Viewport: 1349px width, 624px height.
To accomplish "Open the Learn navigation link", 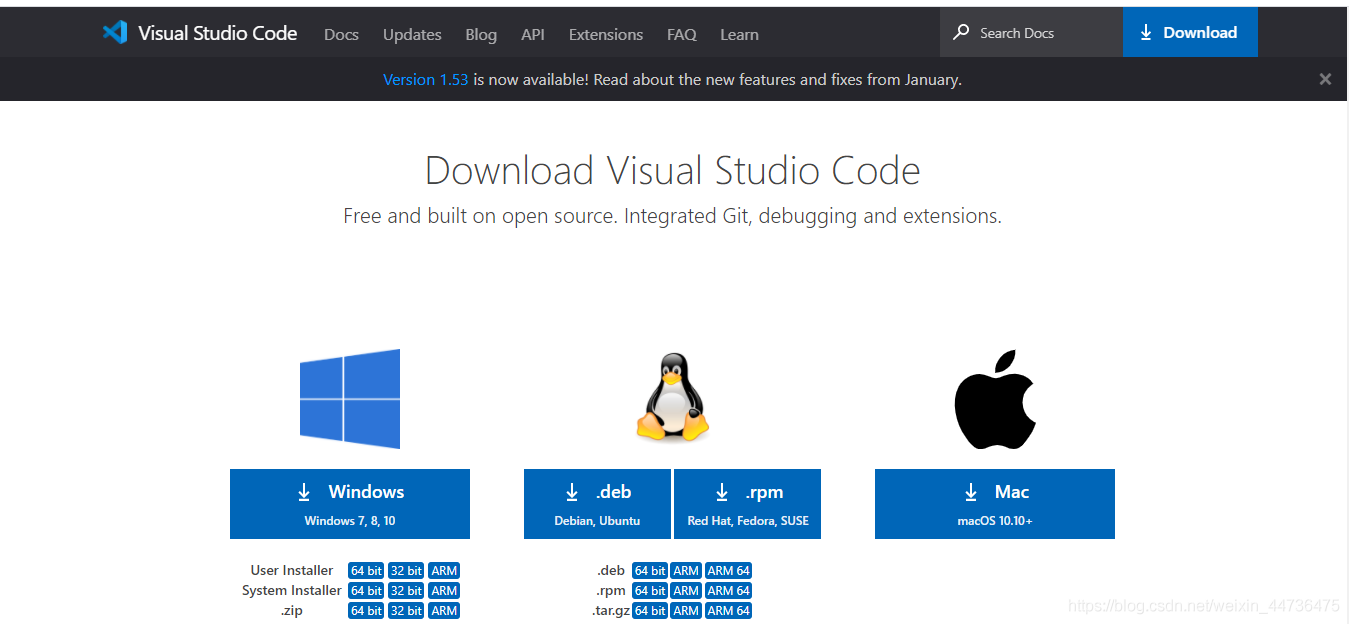I will tap(739, 34).
